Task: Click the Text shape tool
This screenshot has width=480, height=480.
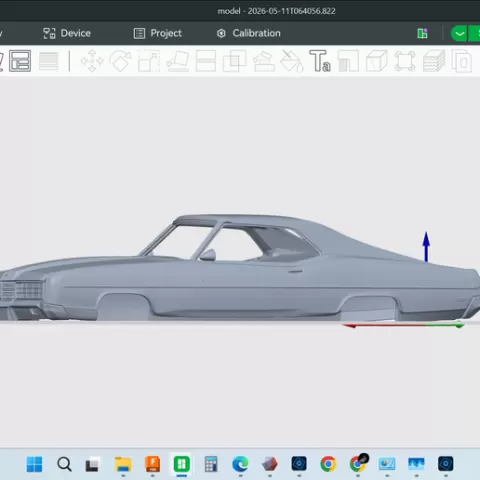Action: pos(320,61)
